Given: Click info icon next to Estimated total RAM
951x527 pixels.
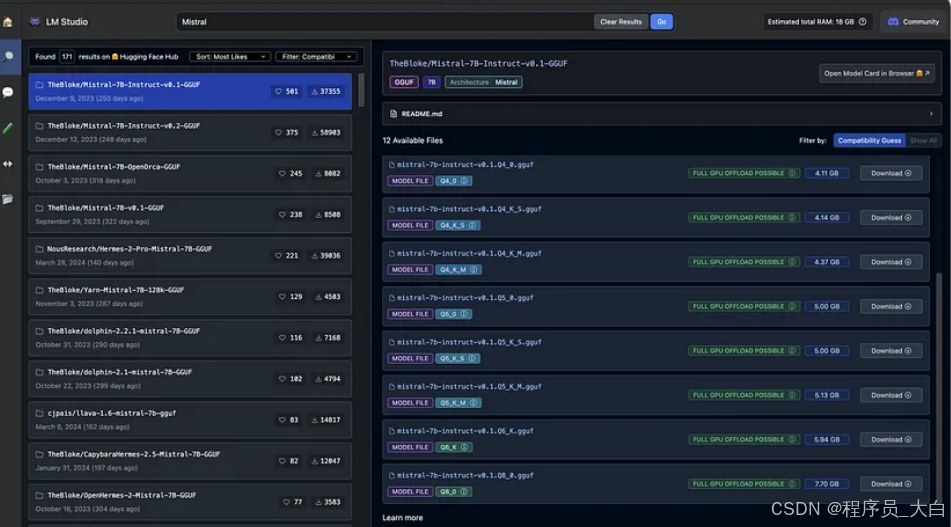Looking at the screenshot, I should pos(862,22).
